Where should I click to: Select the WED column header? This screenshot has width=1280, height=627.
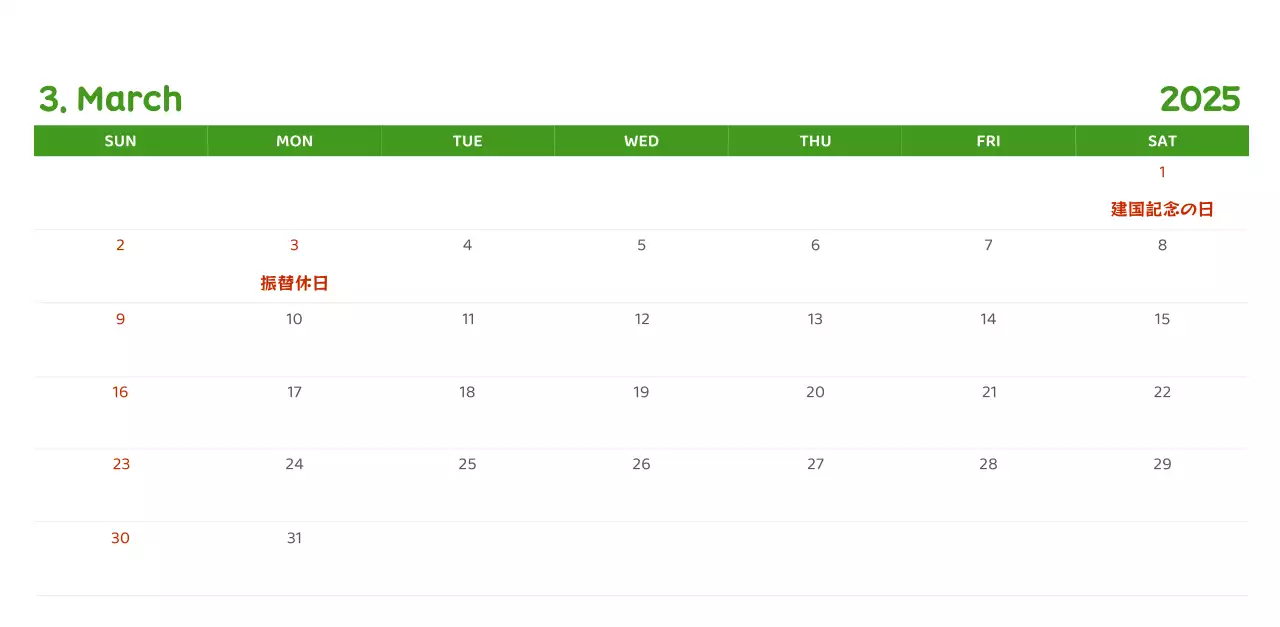point(641,141)
